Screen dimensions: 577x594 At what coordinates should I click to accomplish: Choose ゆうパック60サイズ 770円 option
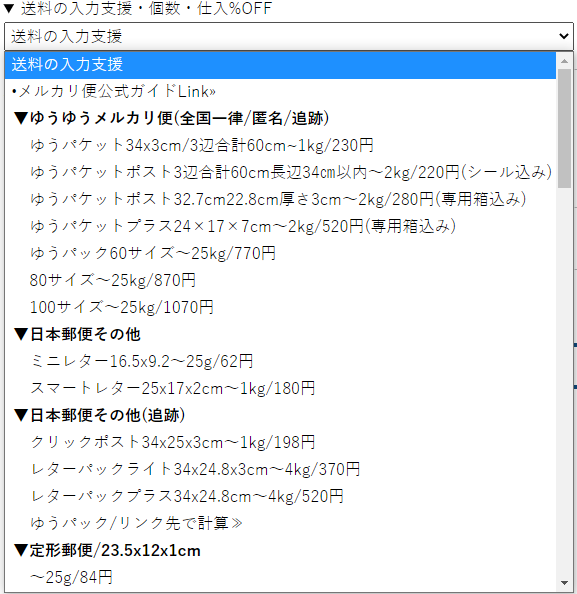(280, 253)
